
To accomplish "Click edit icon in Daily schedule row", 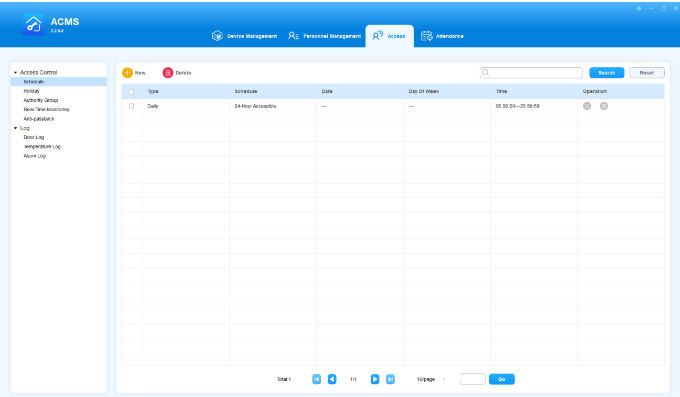I will [587, 106].
